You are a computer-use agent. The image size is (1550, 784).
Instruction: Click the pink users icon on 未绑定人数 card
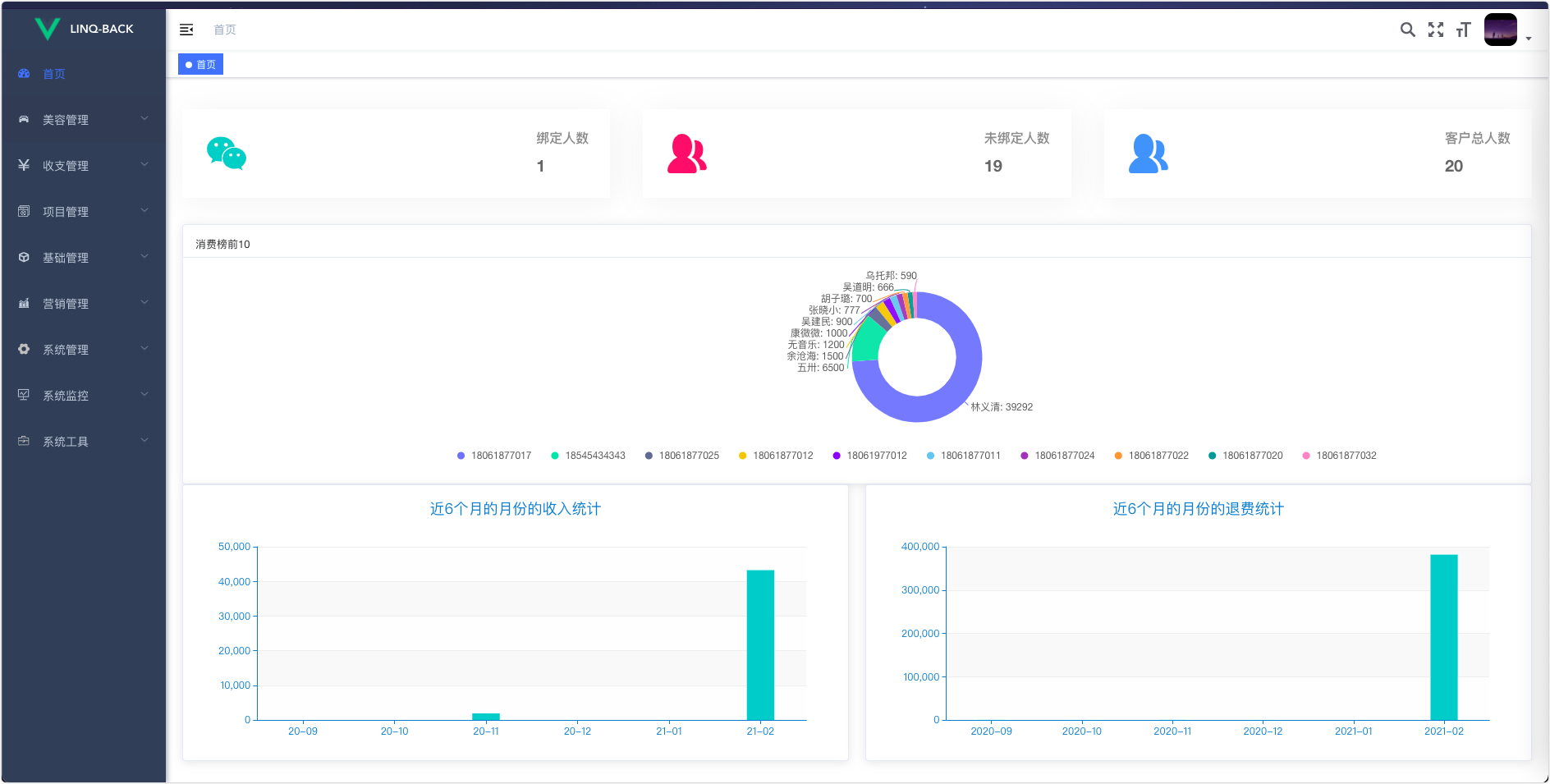point(687,154)
